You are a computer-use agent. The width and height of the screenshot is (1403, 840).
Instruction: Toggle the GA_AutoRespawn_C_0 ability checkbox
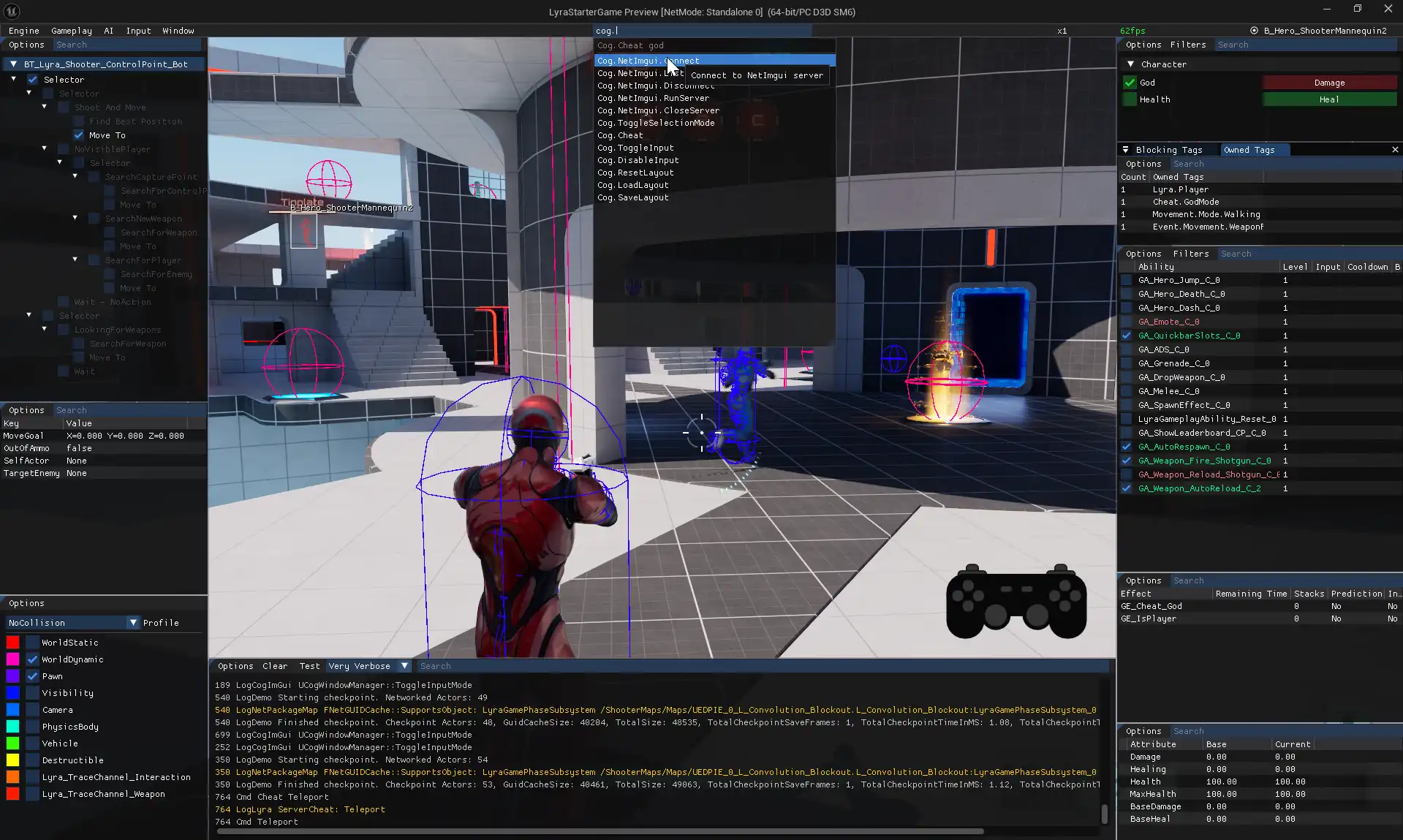(x=1127, y=447)
